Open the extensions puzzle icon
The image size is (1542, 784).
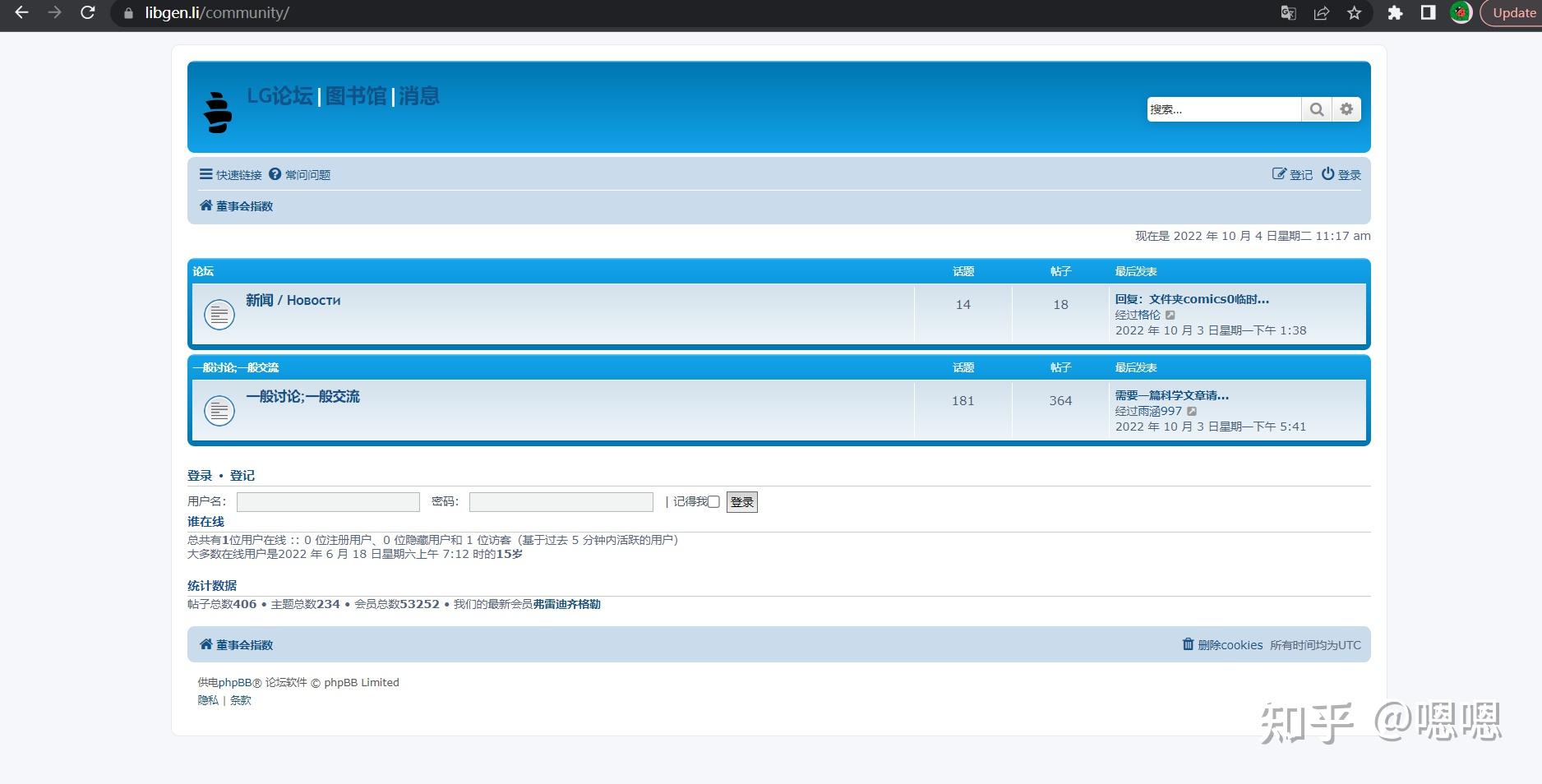(x=1395, y=13)
